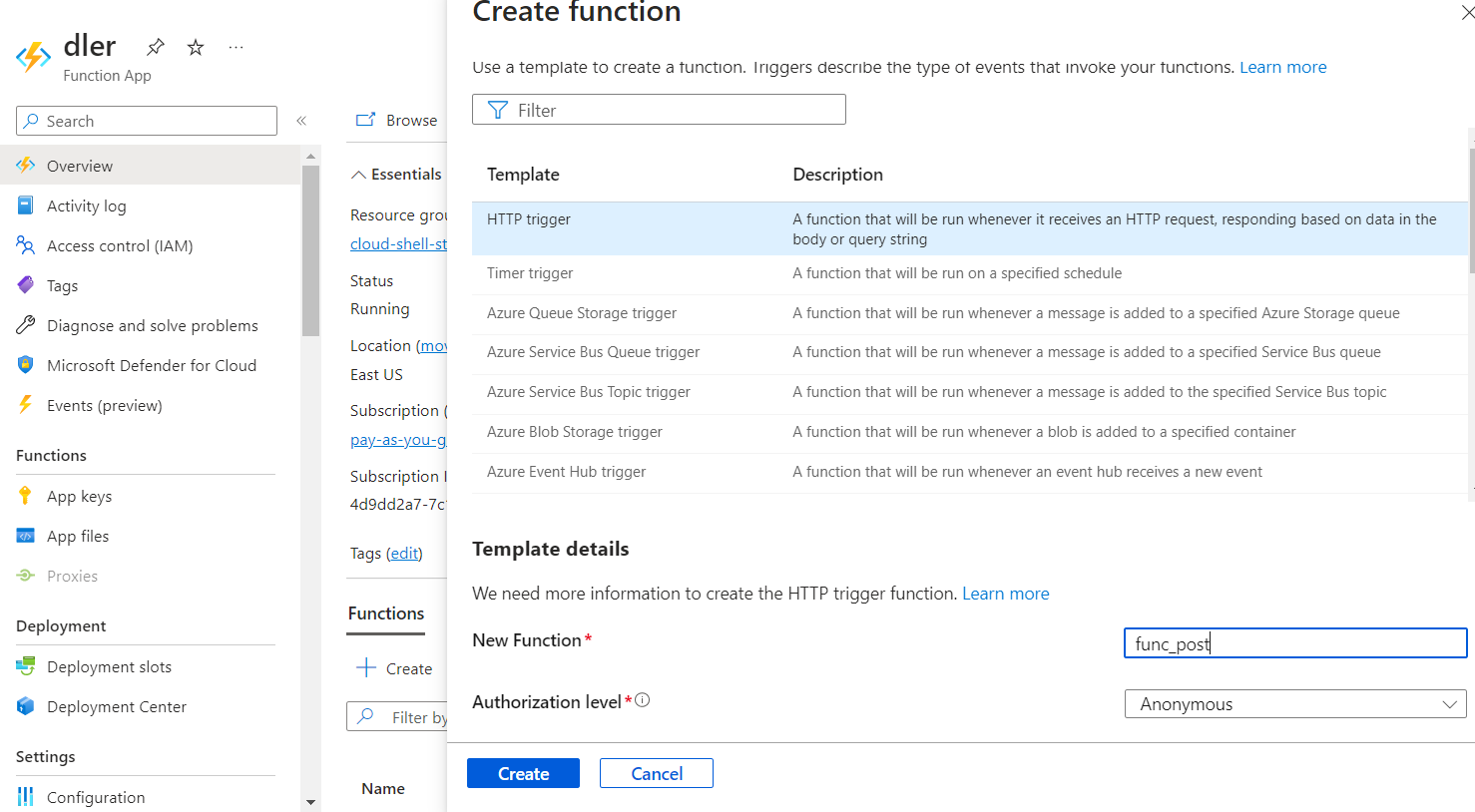Viewport: 1475px width, 812px height.
Task: Mark dler as favorite with star icon
Action: 196,47
